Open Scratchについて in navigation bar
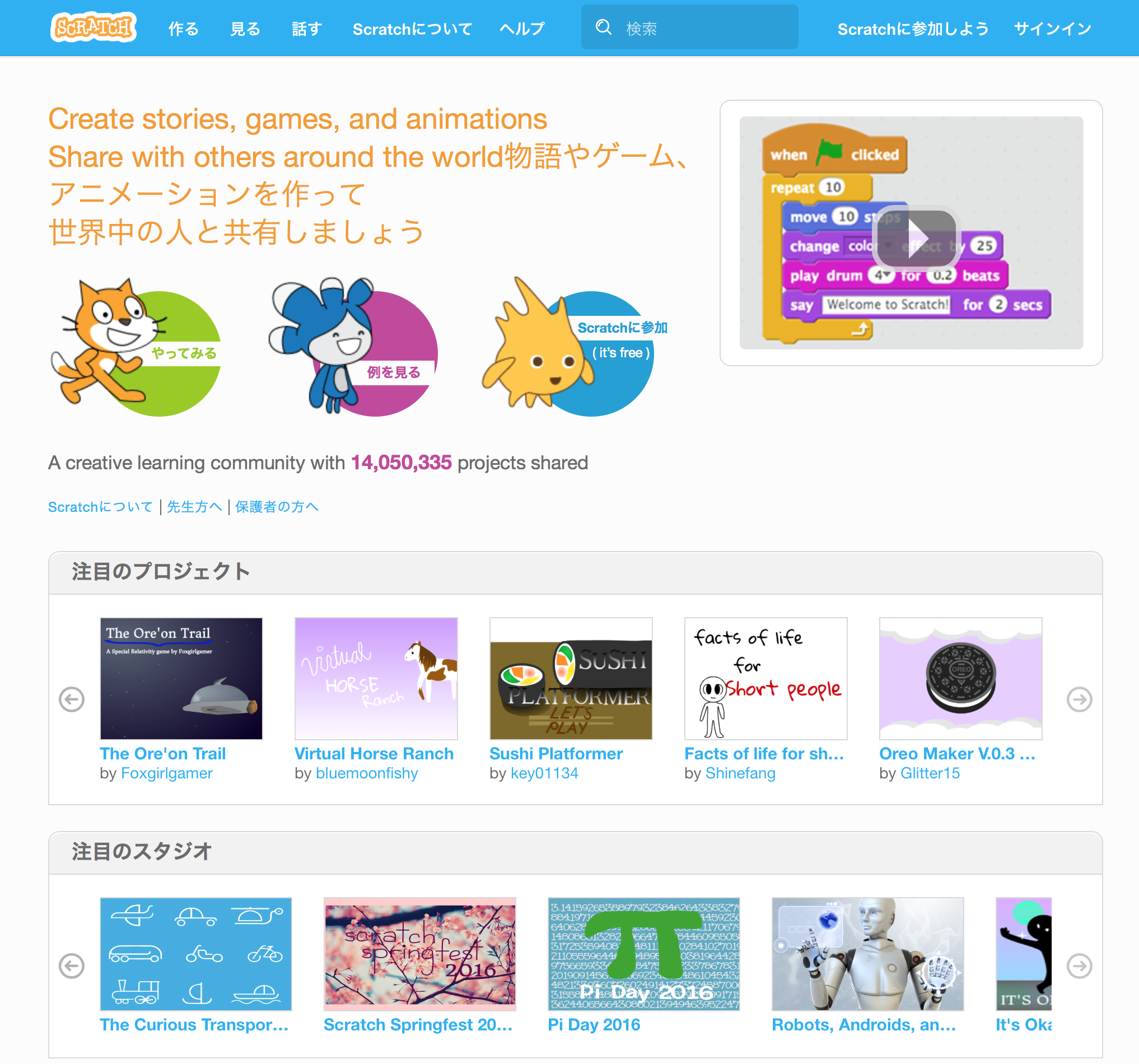The image size is (1139, 1064). point(412,29)
